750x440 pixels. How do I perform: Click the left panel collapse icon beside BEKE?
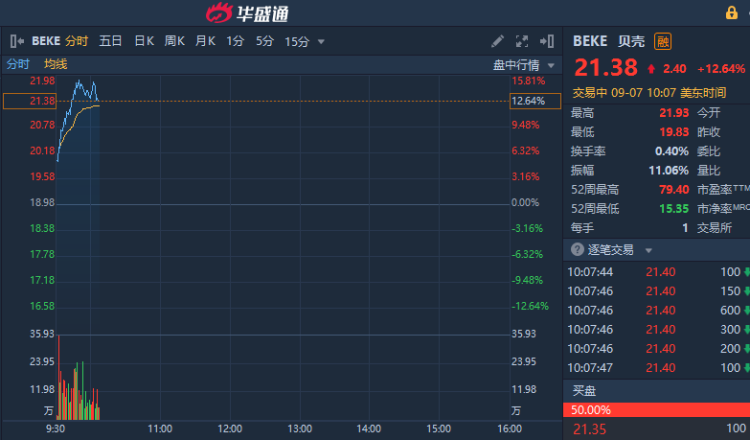[16, 41]
